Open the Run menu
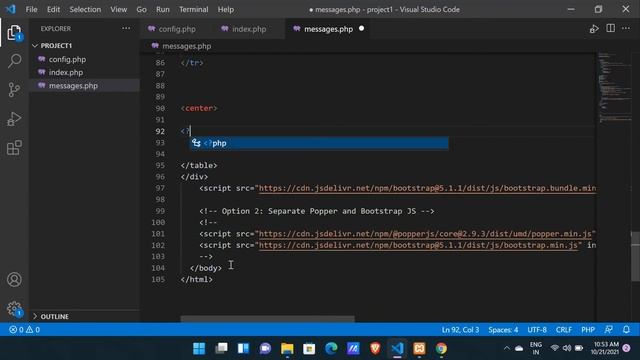 coord(162,9)
